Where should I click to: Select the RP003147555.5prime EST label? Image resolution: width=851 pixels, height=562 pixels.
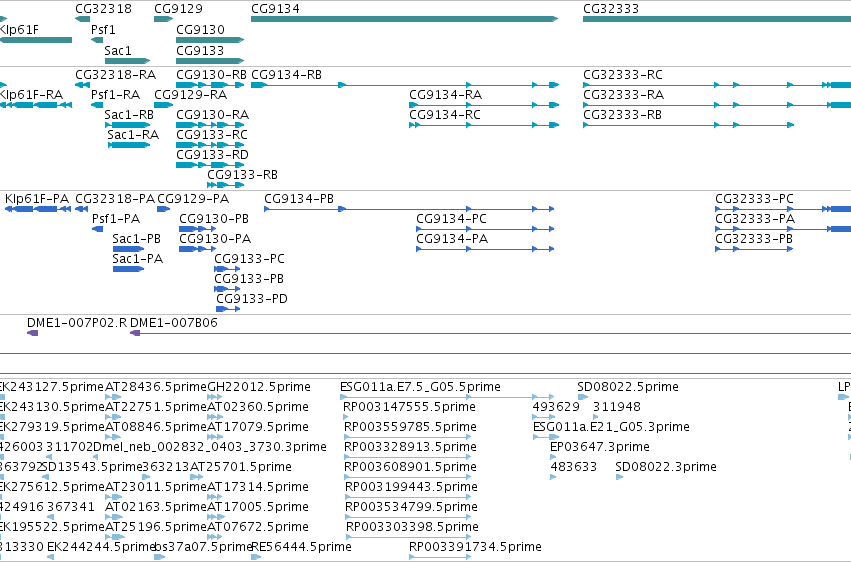pyautogui.click(x=409, y=407)
